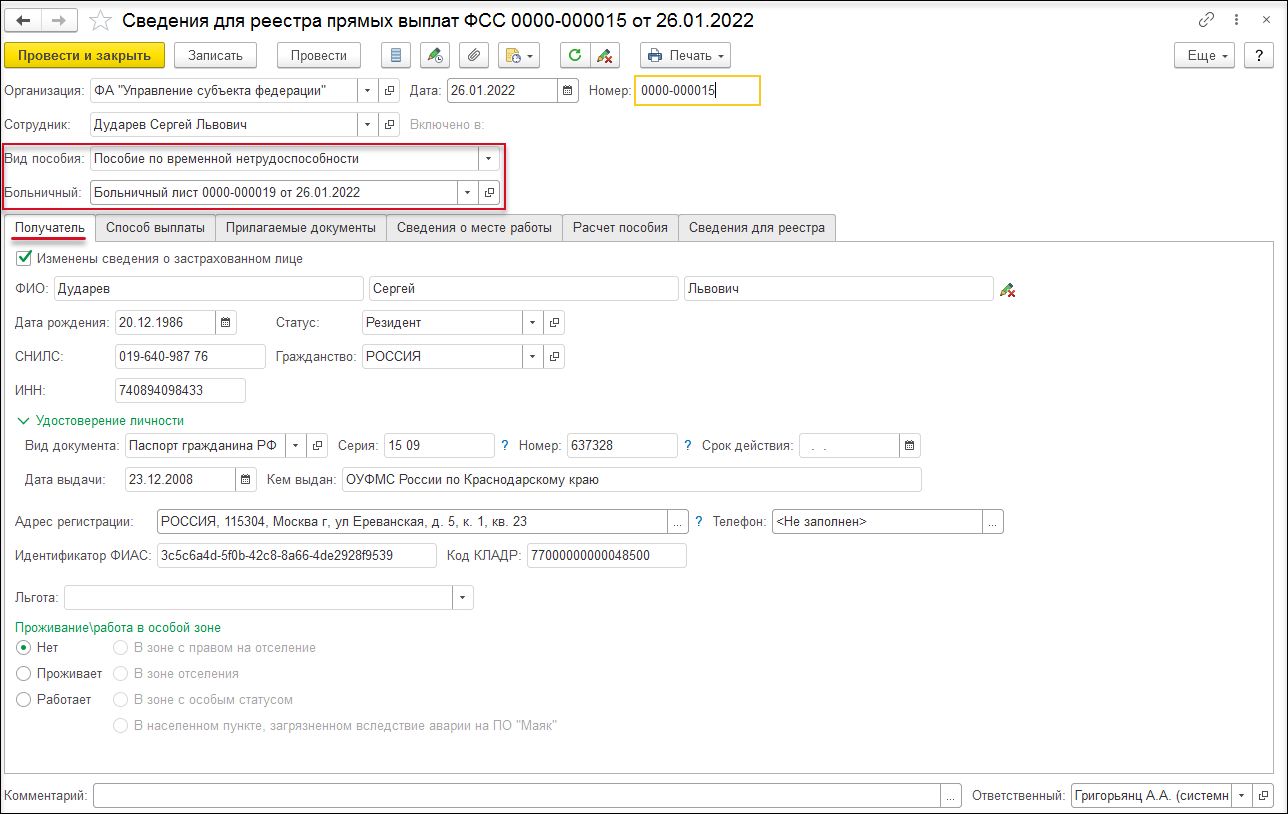
Task: Open Больничный document form
Action: [489, 192]
